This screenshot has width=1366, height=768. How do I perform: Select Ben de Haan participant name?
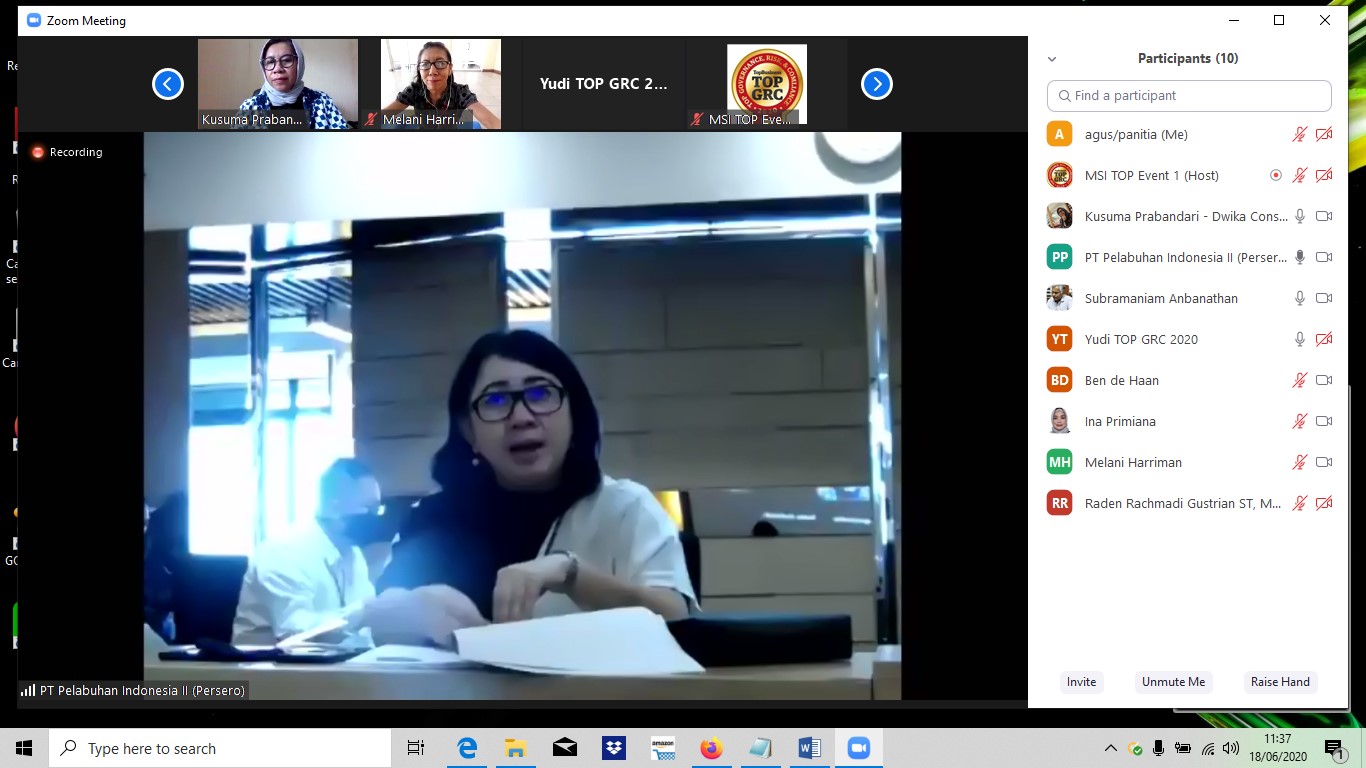point(1122,380)
